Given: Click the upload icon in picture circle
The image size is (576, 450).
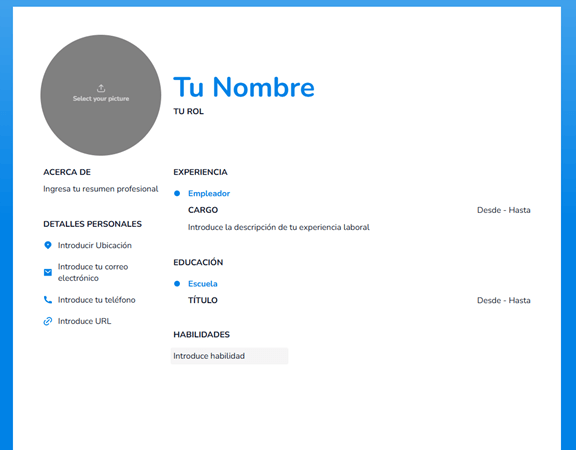Looking at the screenshot, I should (101, 88).
